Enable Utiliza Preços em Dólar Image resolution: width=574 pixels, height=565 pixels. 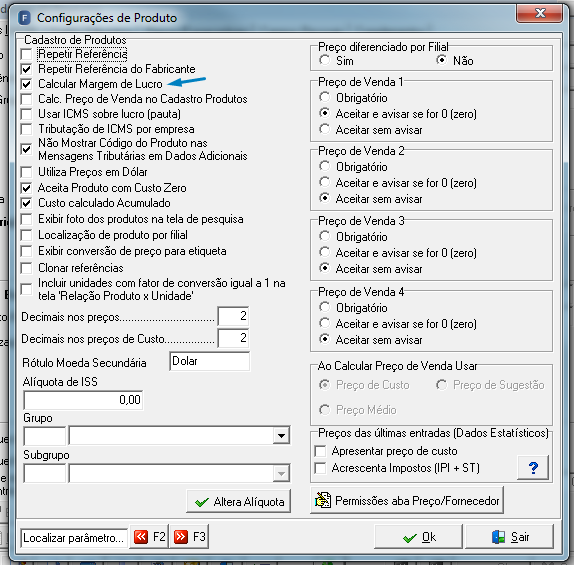tap(26, 172)
